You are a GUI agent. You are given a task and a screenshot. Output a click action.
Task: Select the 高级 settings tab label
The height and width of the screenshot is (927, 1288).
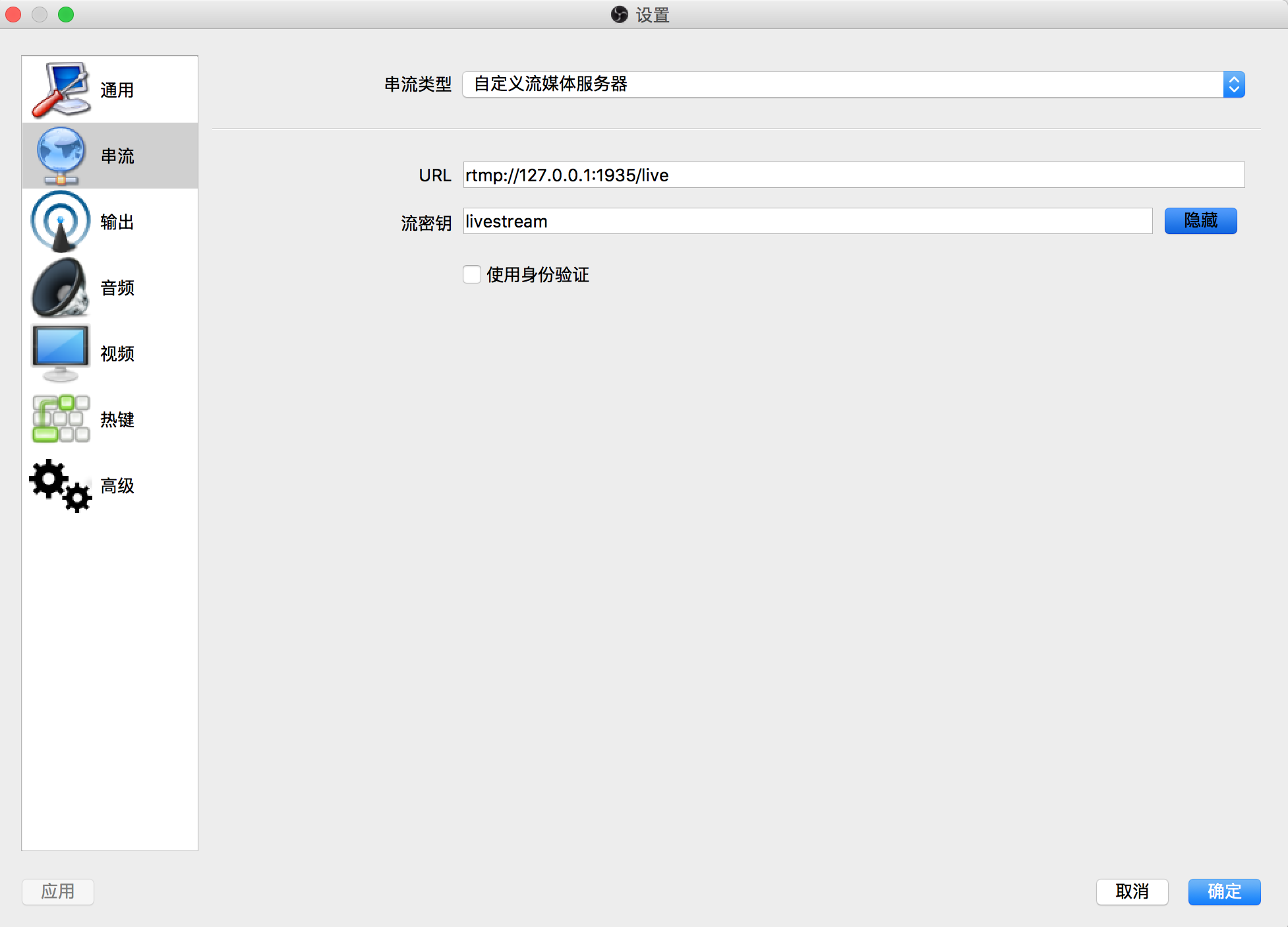pos(117,486)
